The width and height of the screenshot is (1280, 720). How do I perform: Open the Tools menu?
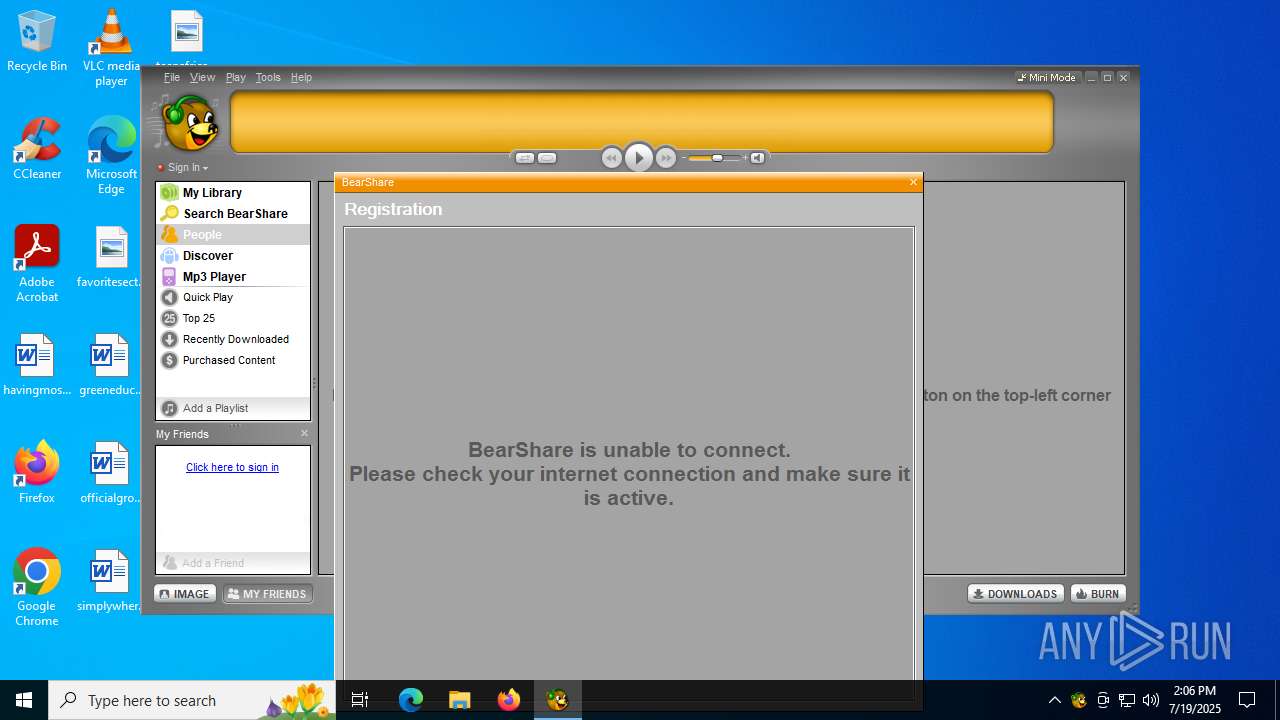coord(268,77)
